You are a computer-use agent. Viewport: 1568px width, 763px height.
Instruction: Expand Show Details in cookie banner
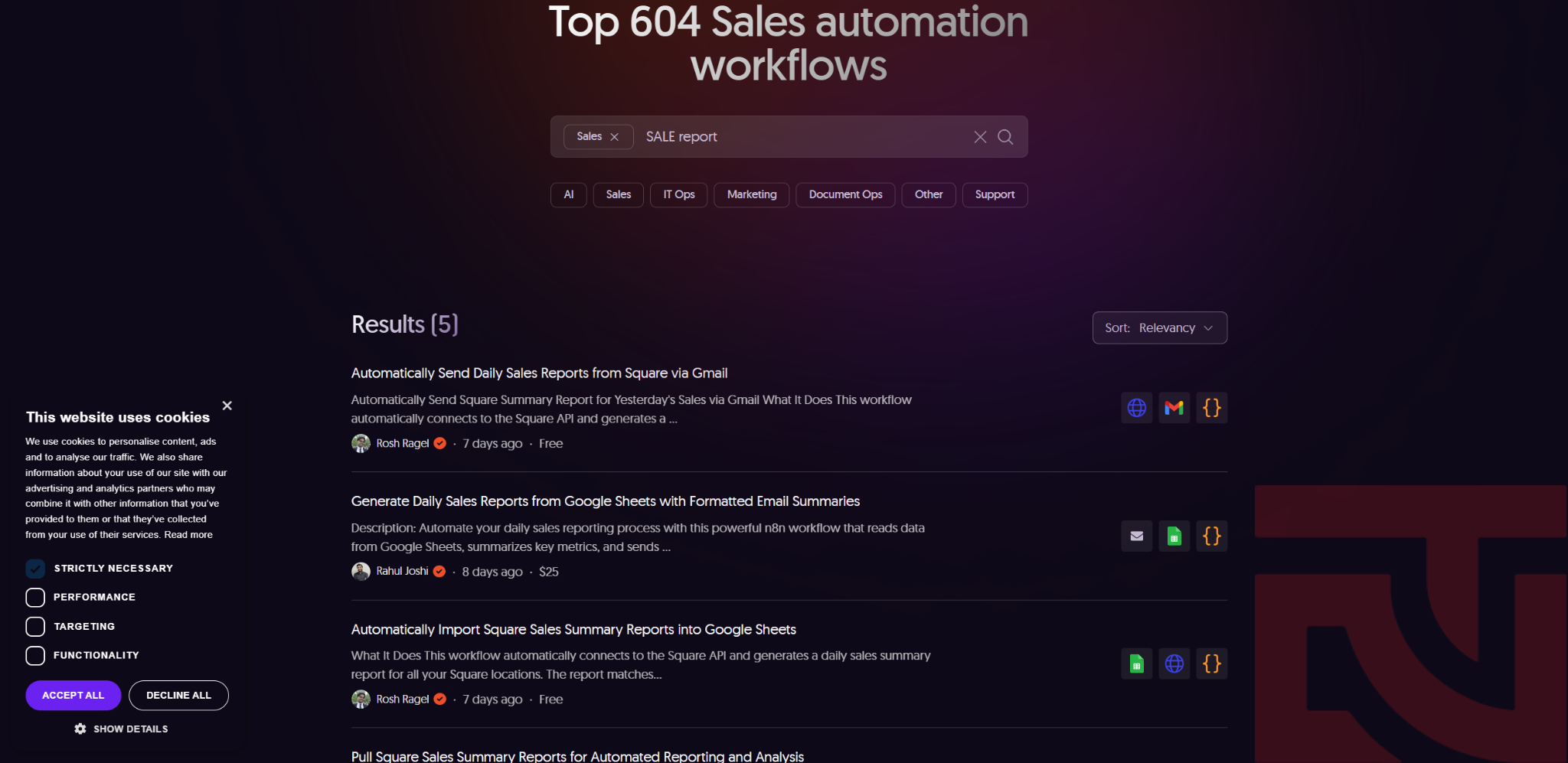coord(122,729)
